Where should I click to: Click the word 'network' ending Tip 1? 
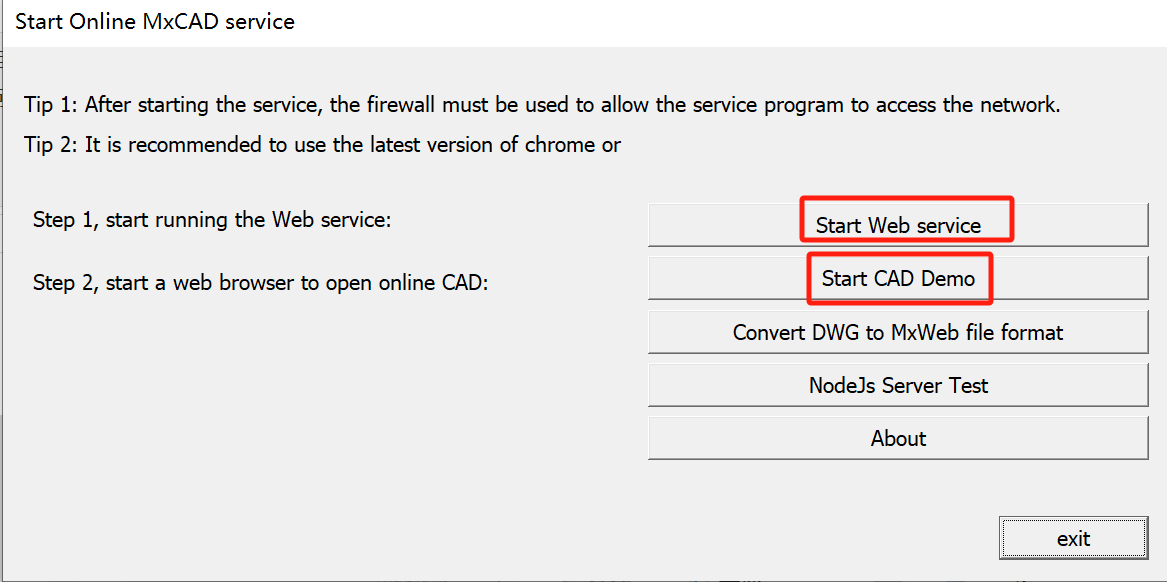(x=1017, y=105)
